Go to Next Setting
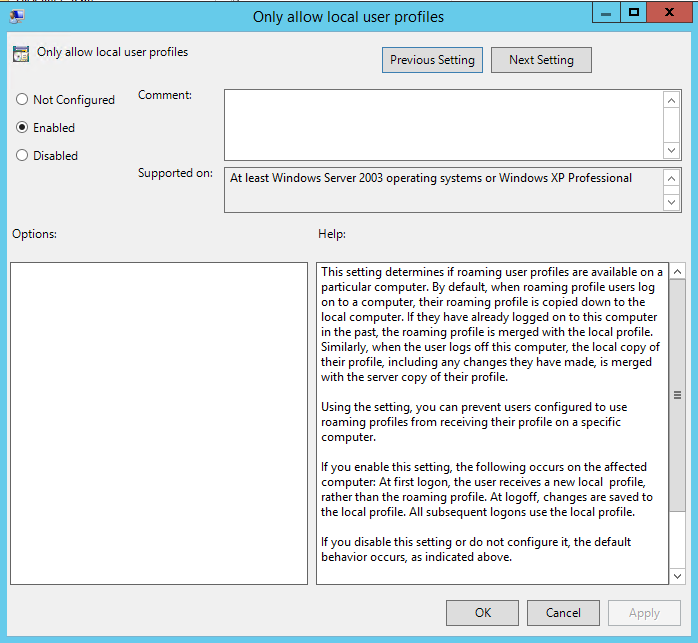The image size is (698, 643). coord(541,60)
